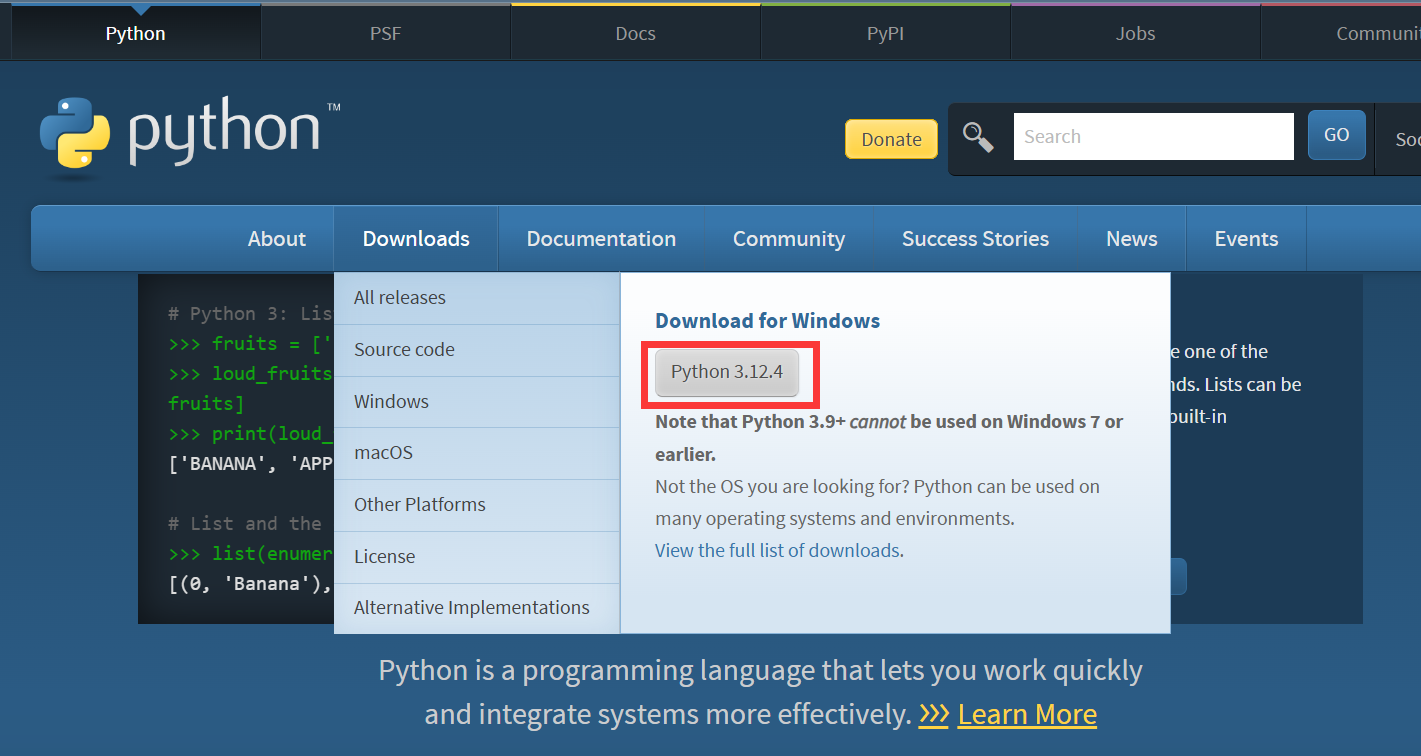
Task: Choose Windows in Downloads menu
Action: click(x=477, y=402)
